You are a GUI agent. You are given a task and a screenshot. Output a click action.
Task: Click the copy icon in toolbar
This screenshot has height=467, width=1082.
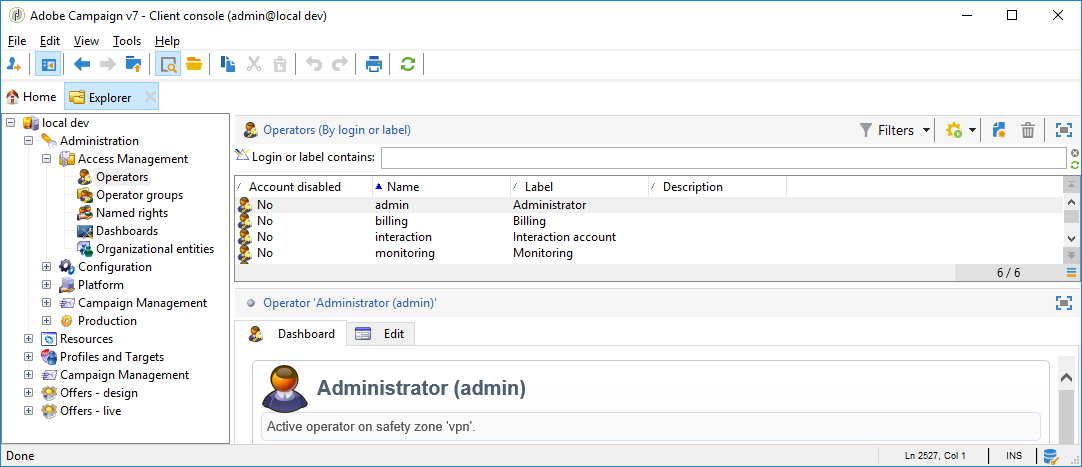228,65
